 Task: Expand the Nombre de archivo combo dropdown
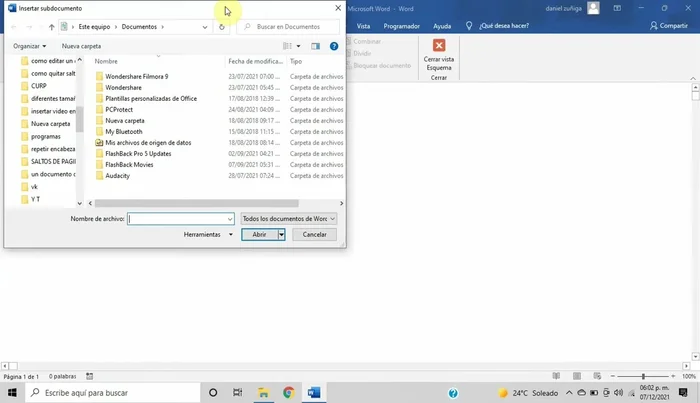coord(230,219)
